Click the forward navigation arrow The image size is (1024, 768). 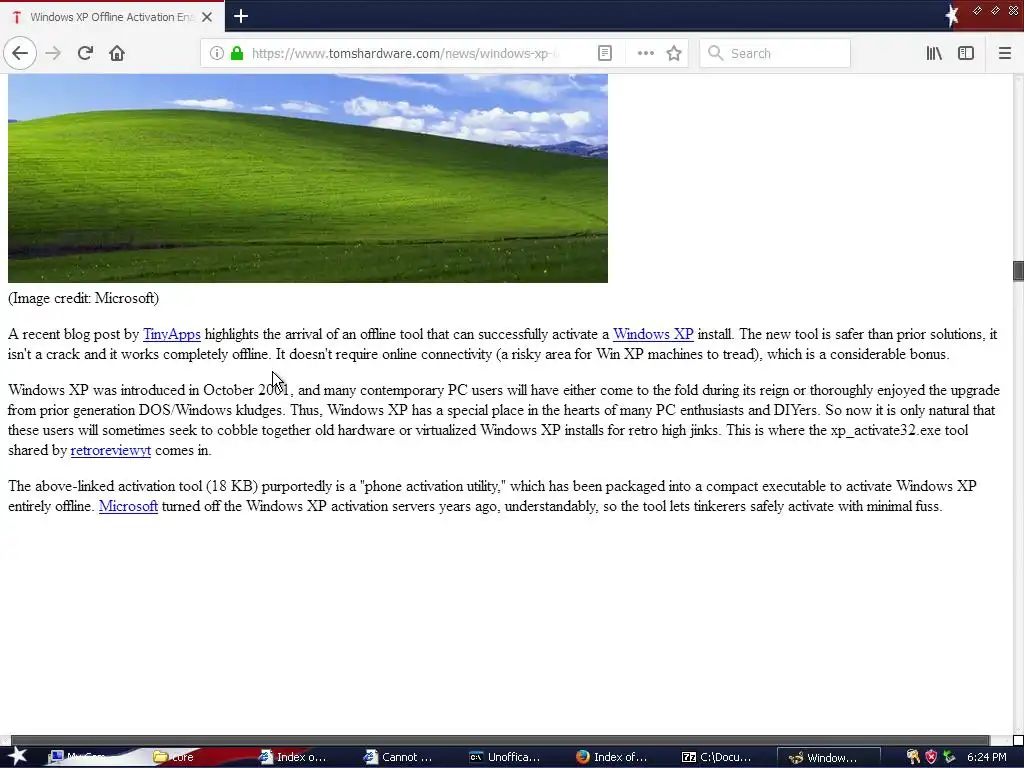(x=54, y=53)
